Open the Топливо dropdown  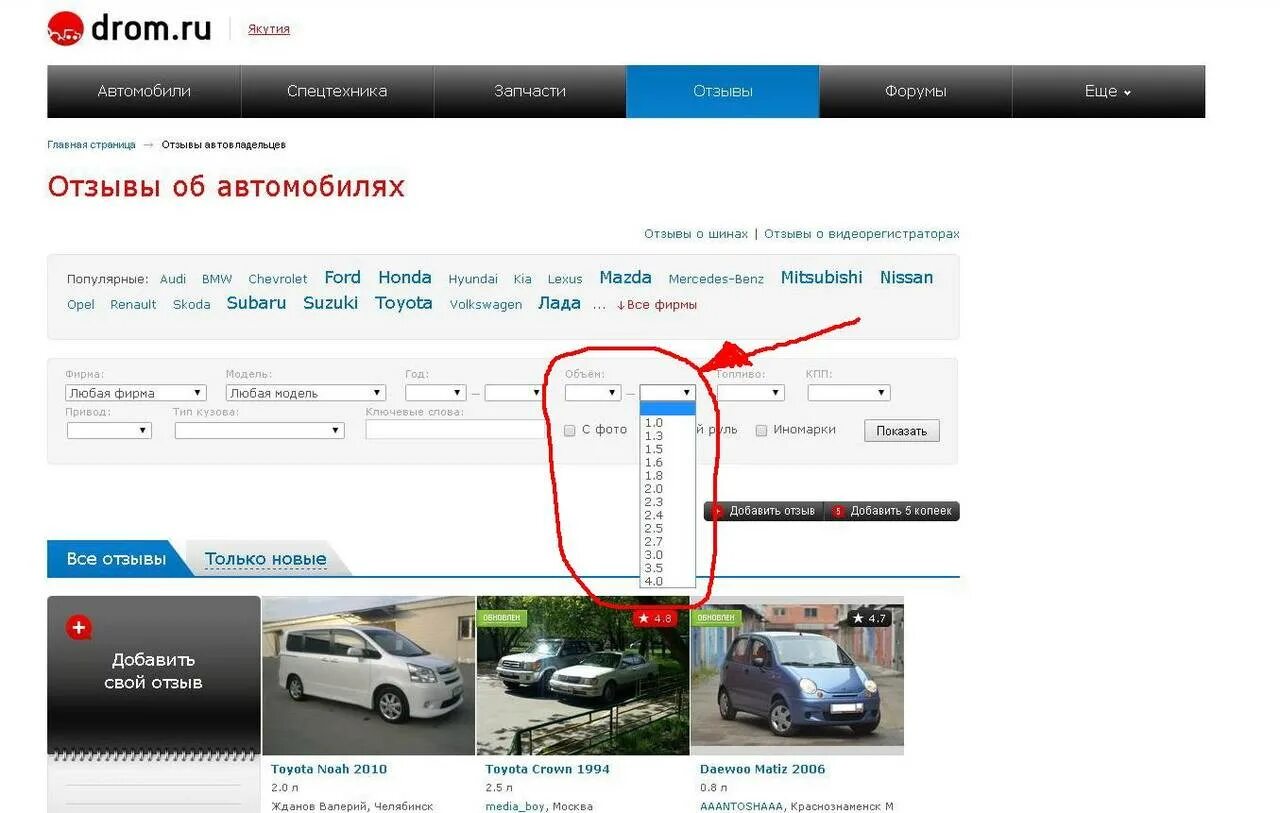point(751,393)
